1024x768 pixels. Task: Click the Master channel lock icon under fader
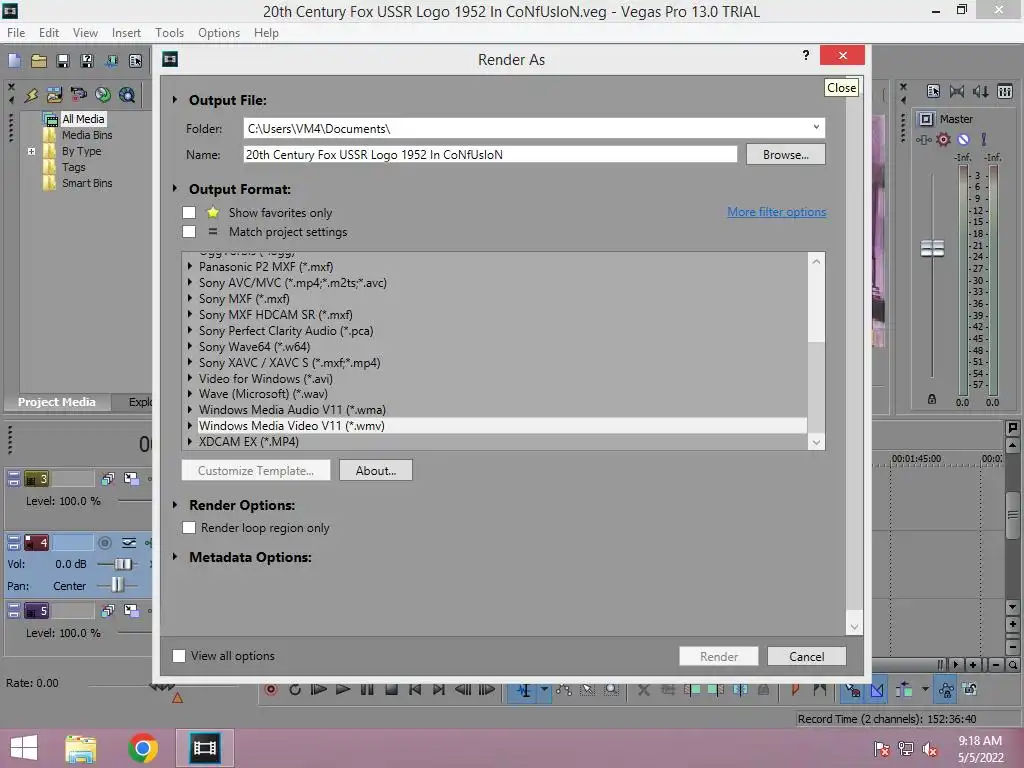click(932, 399)
